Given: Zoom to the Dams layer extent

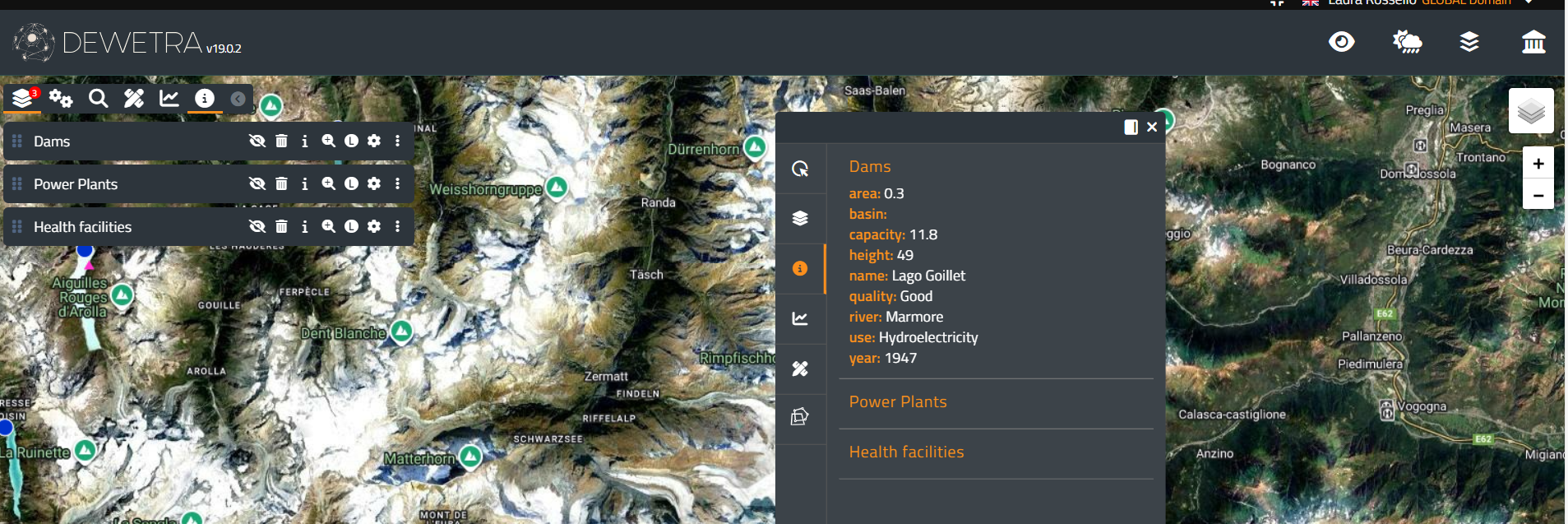Looking at the screenshot, I should [328, 141].
